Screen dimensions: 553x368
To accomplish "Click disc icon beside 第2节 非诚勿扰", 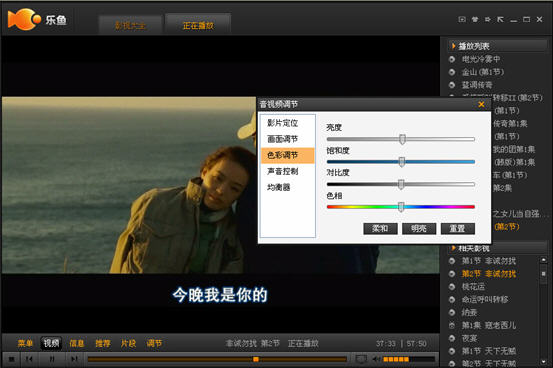I will (x=452, y=274).
